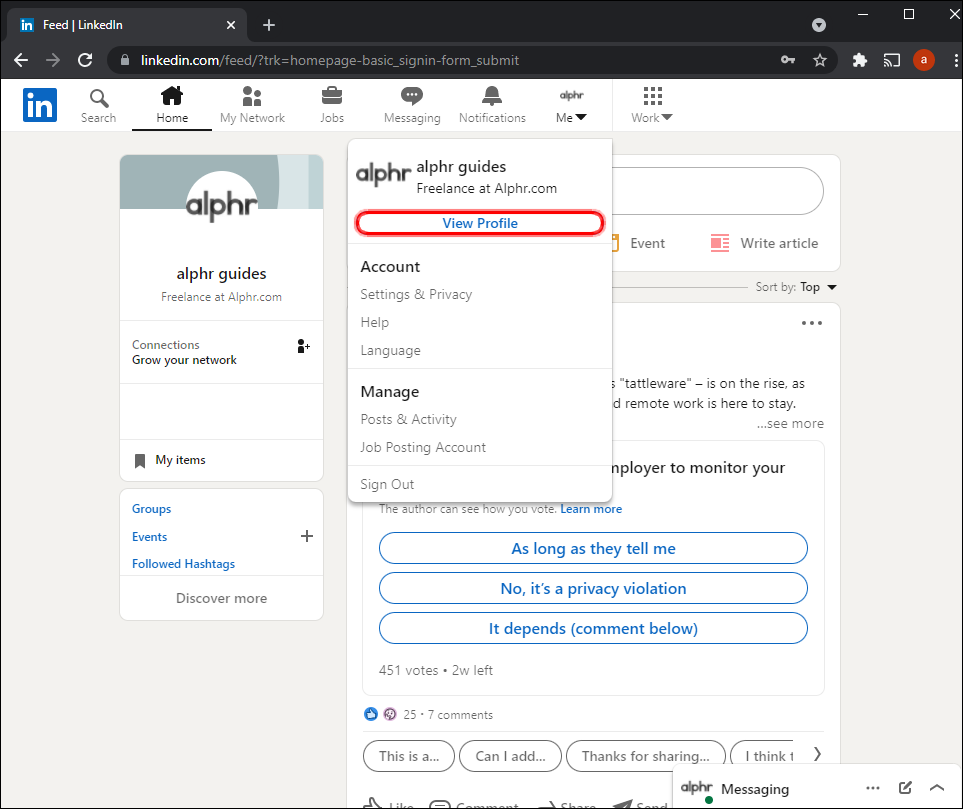Expand the Messaging panel chevron
The image size is (963, 809).
[937, 788]
